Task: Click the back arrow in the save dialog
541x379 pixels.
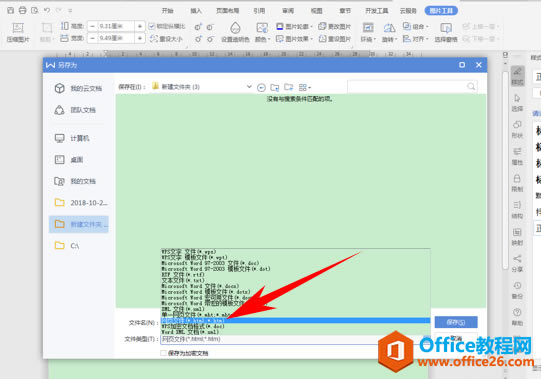Action: coord(261,88)
